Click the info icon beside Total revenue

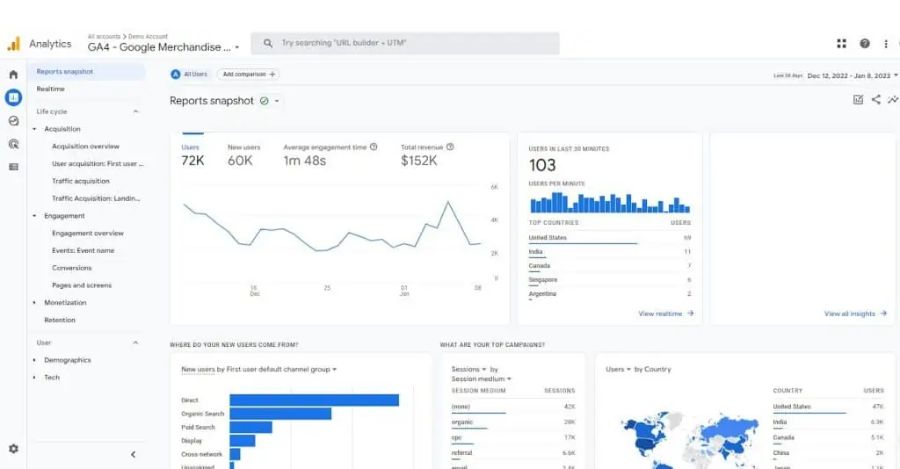pyautogui.click(x=450, y=147)
